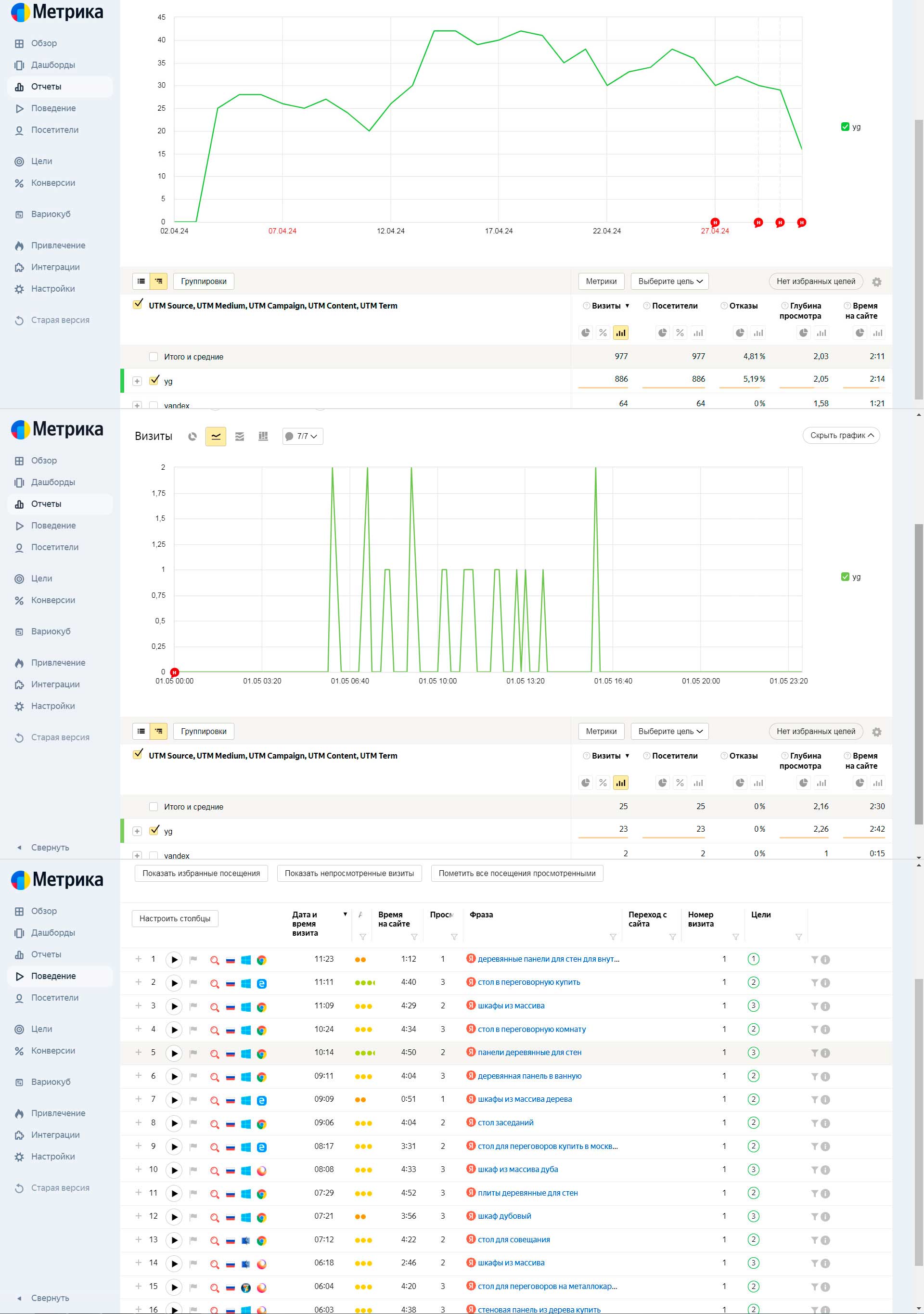Check Итого и средние in the 25-visits row
The height and width of the screenshot is (1314, 924).
pos(154,807)
